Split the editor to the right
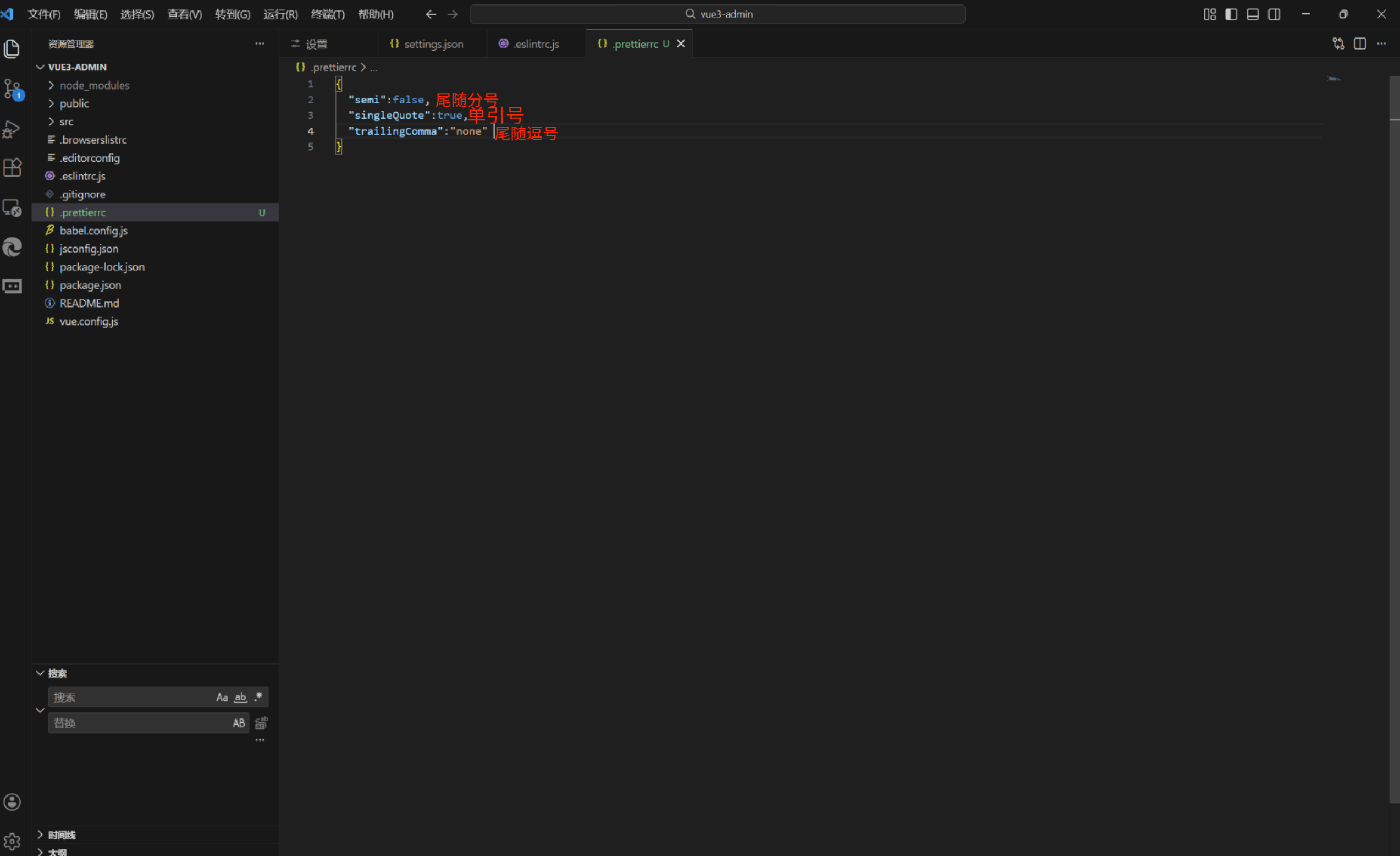1400x856 pixels. tap(1360, 44)
